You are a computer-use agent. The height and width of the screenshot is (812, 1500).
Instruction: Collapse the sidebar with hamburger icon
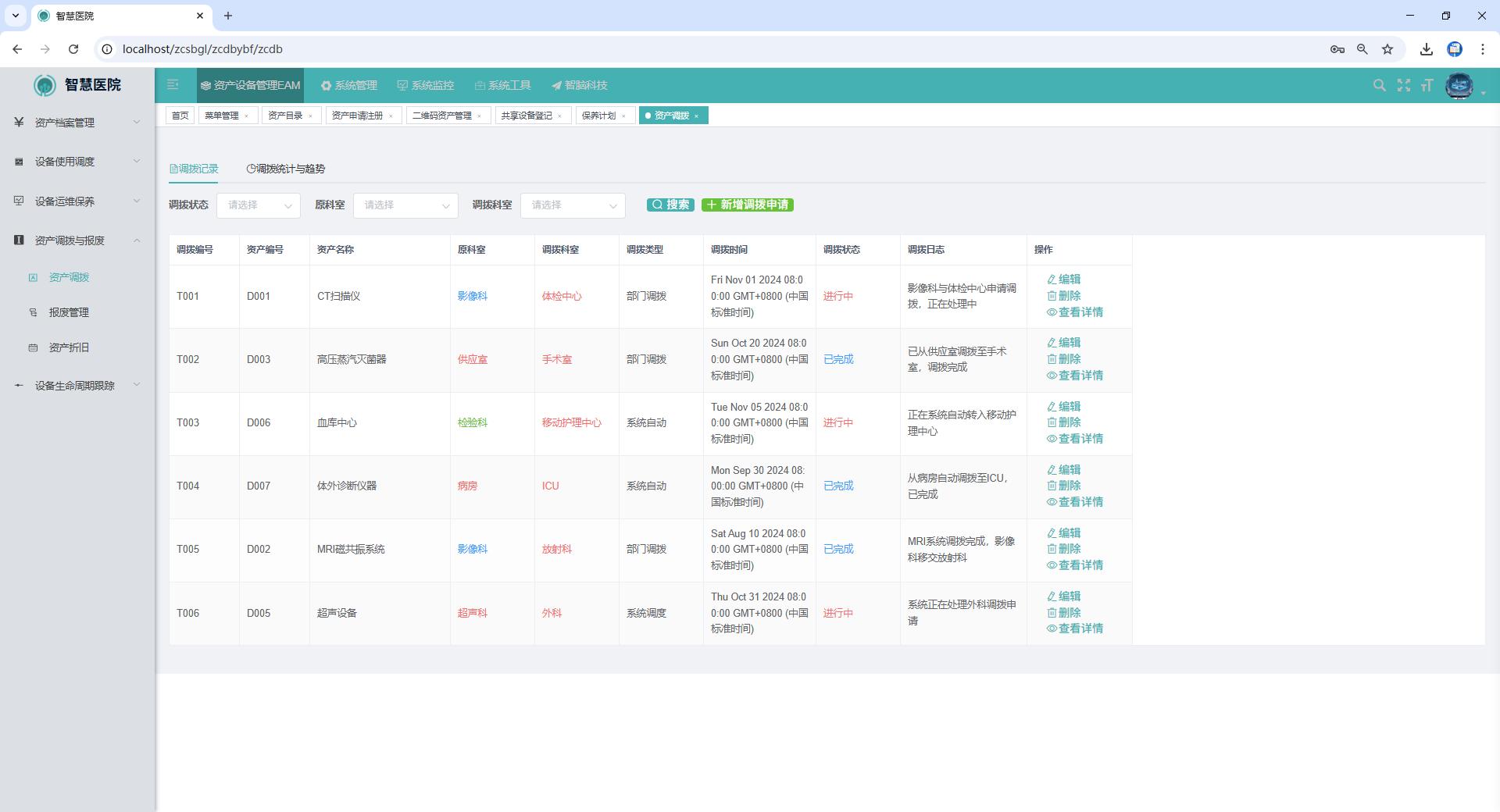coord(173,85)
